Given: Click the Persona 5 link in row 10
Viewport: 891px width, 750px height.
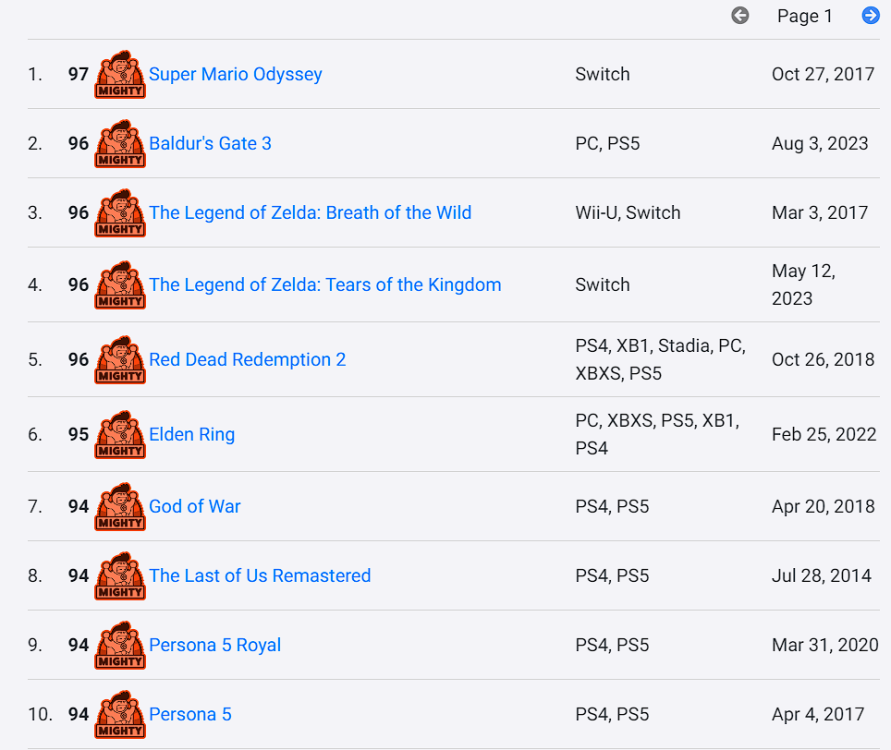Looking at the screenshot, I should [x=190, y=714].
